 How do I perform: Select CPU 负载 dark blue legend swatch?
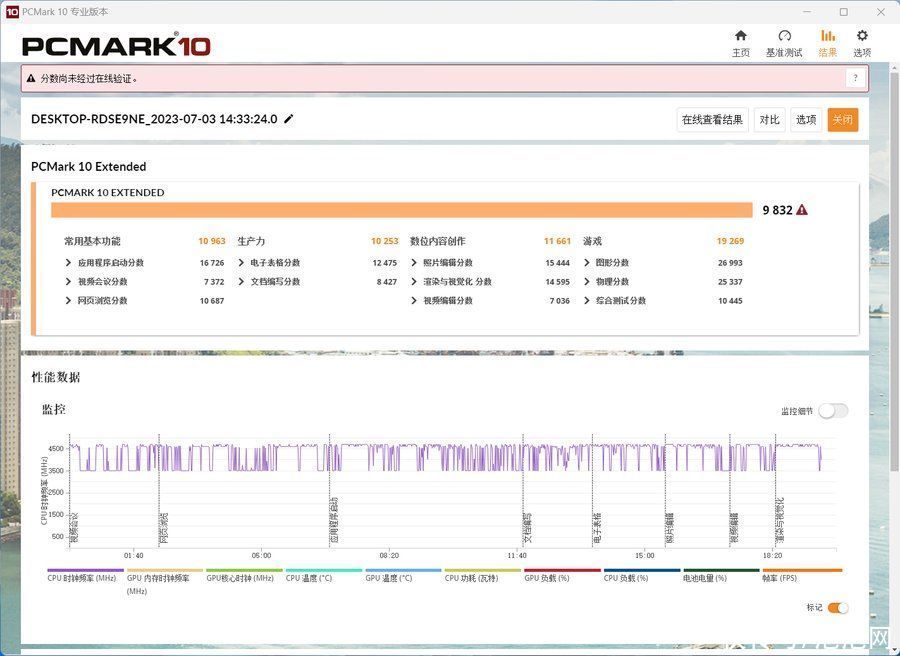click(x=642, y=570)
